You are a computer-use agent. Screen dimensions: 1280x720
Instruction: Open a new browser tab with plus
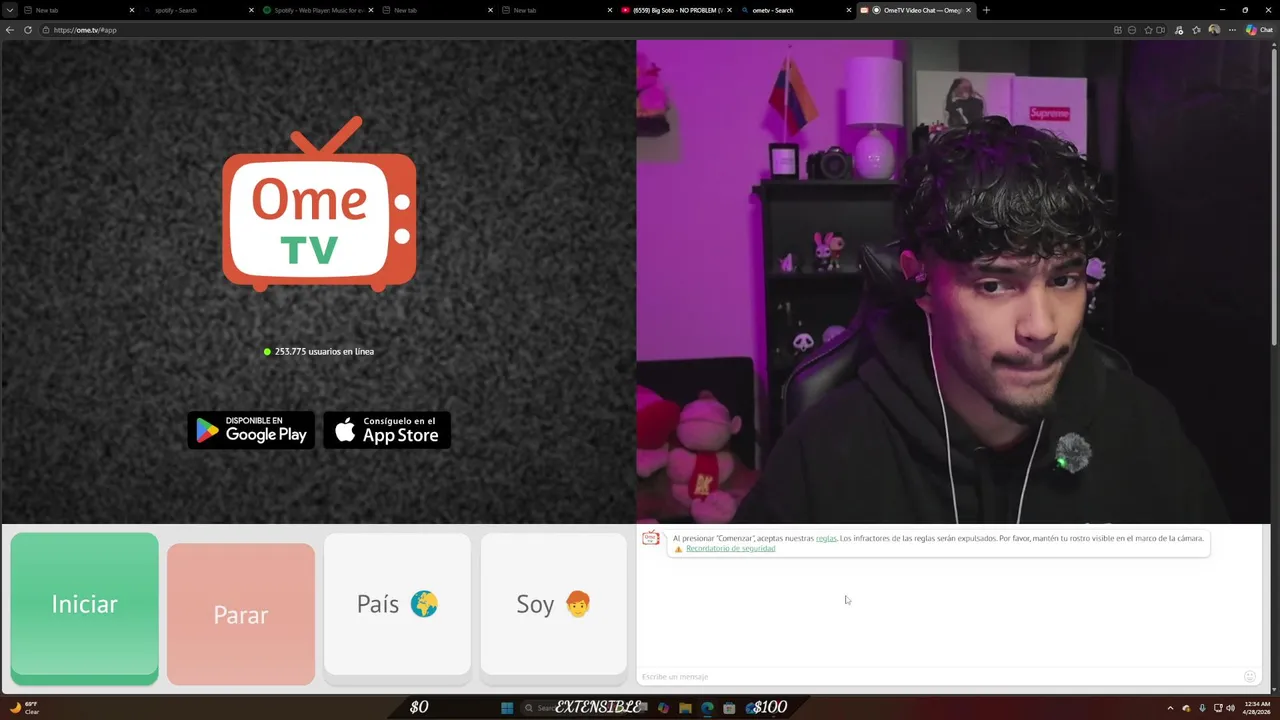point(986,10)
